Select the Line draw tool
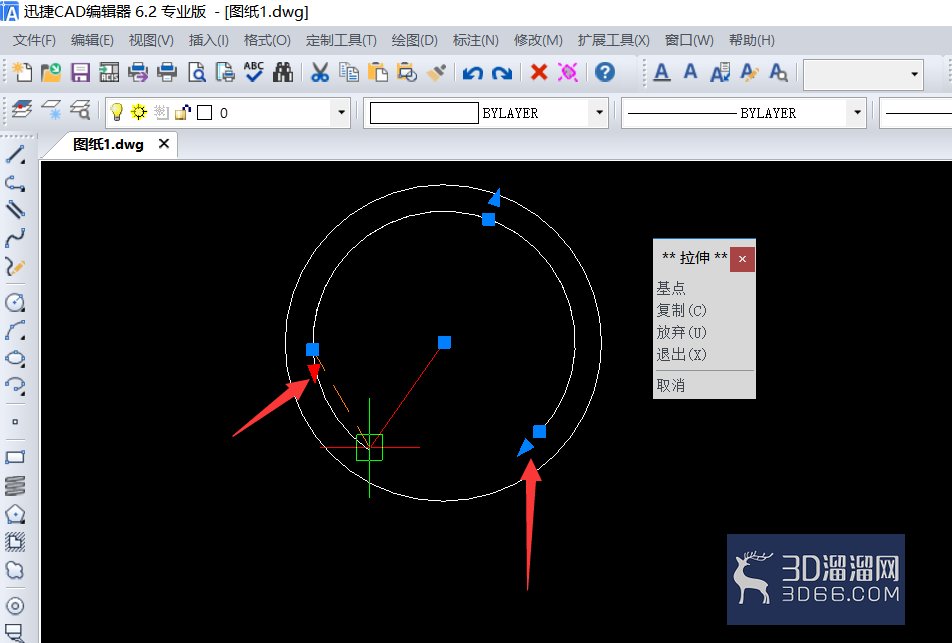 click(x=15, y=154)
